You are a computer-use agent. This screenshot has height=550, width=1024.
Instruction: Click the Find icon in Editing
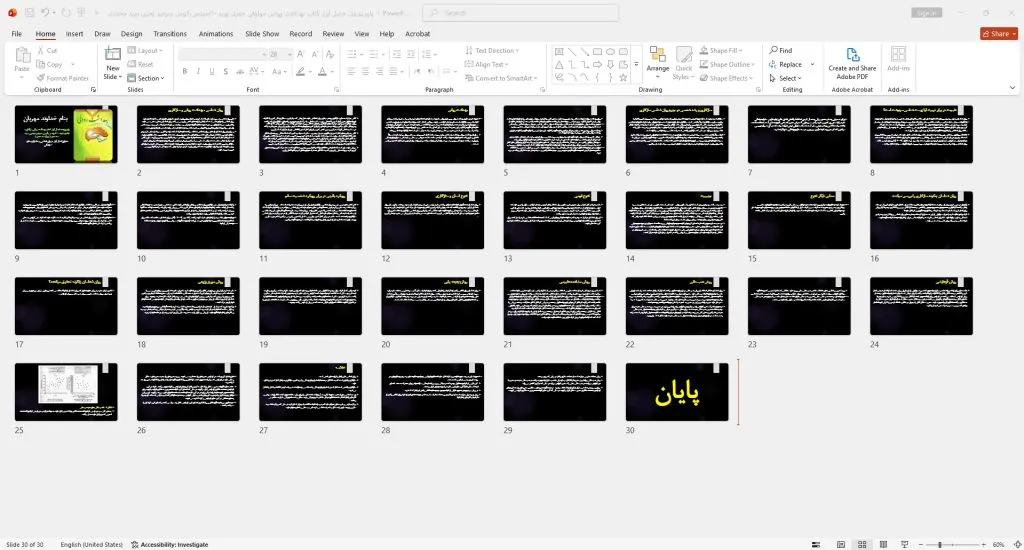pos(773,50)
